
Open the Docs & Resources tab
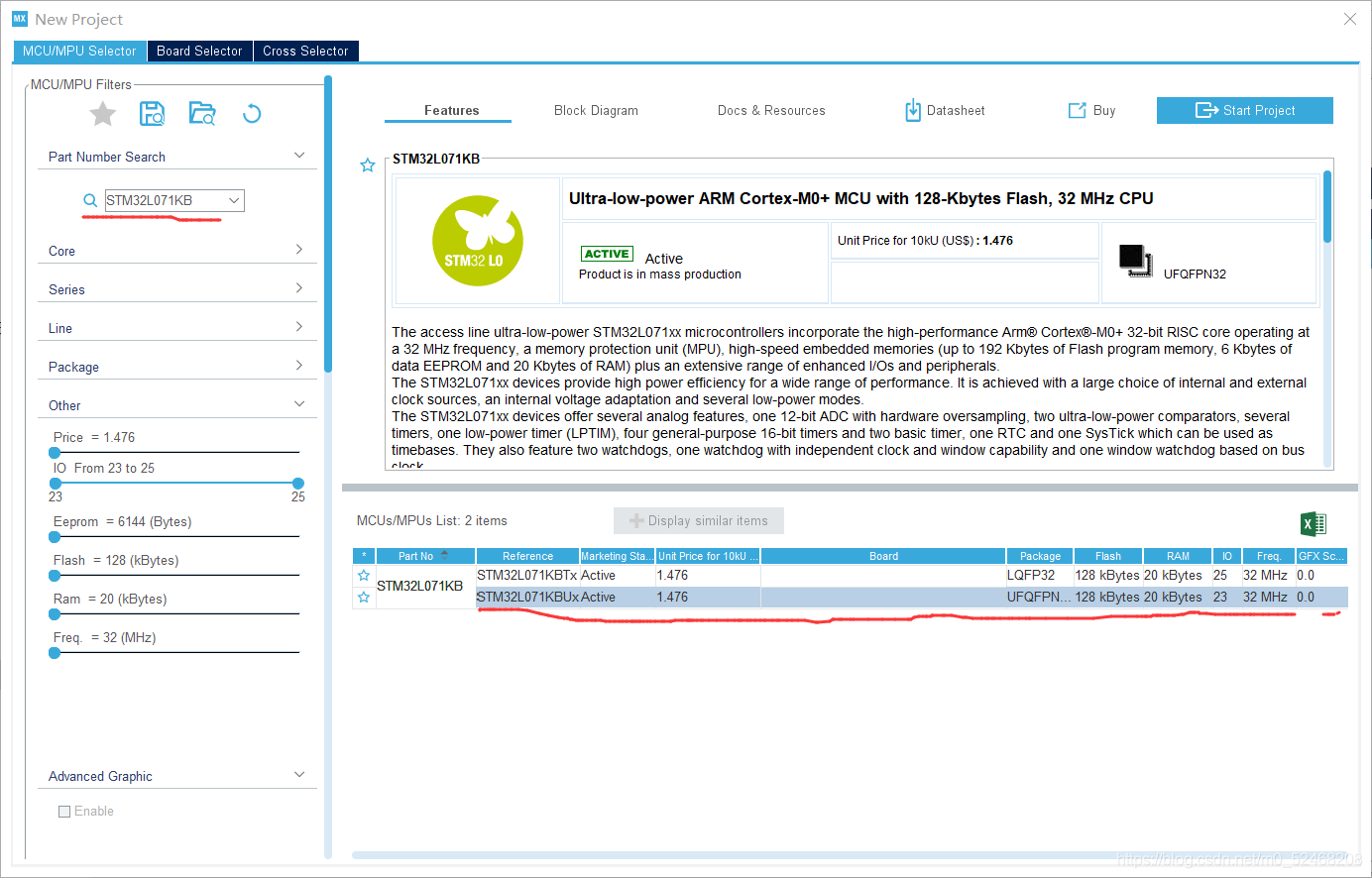pyautogui.click(x=771, y=111)
